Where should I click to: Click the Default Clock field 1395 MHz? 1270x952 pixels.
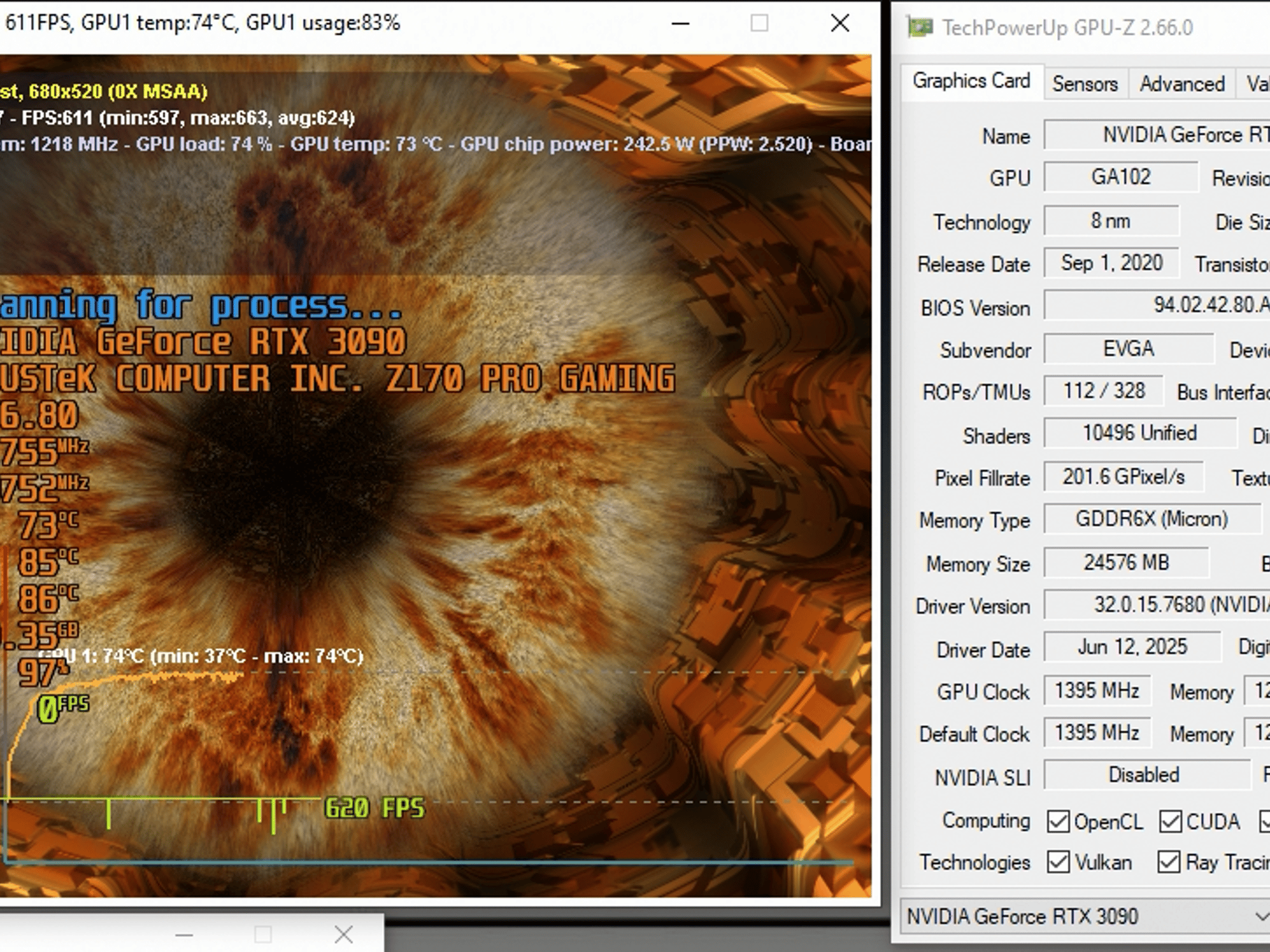point(1098,733)
